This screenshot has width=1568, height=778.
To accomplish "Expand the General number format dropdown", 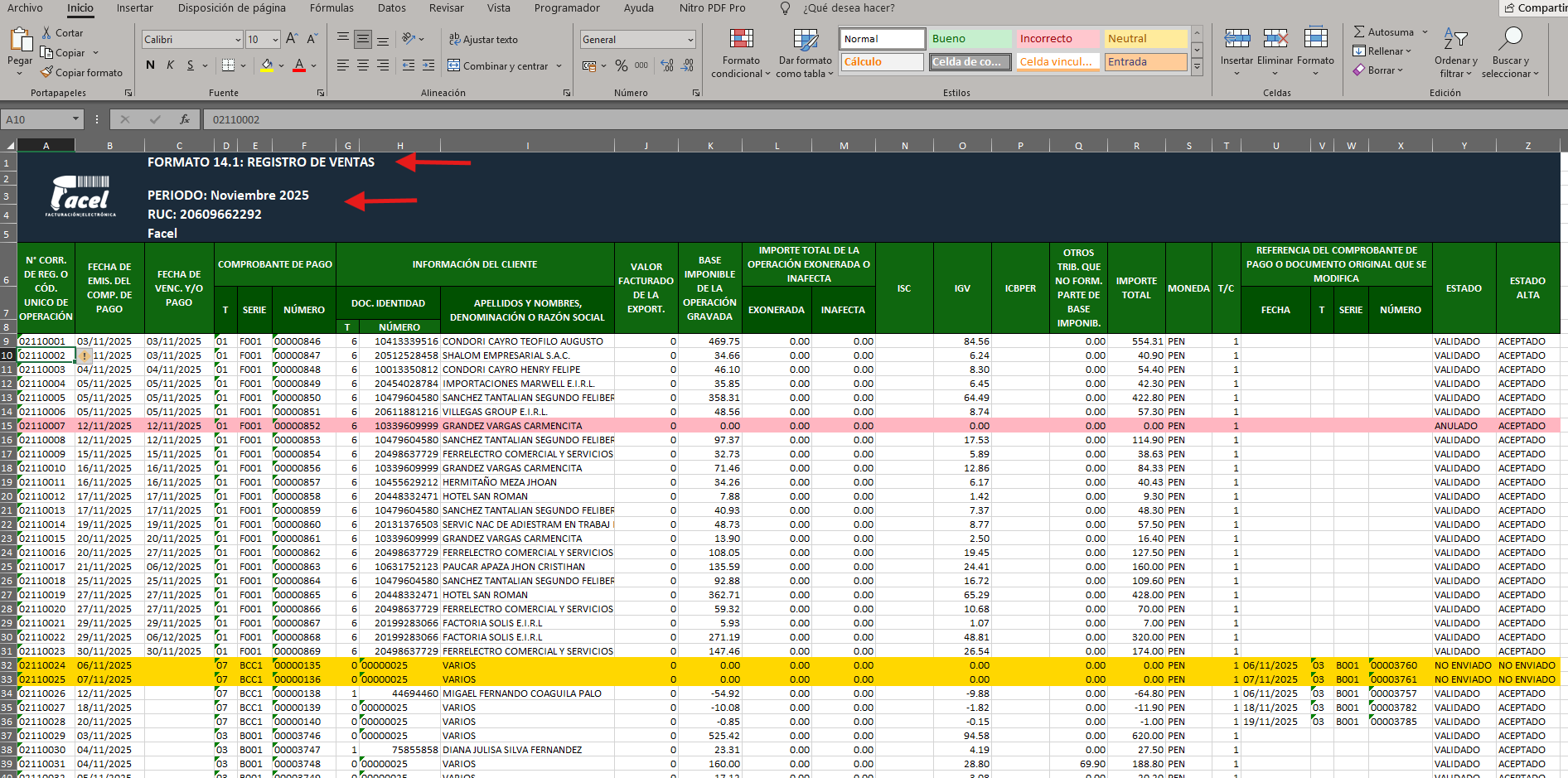I will (690, 40).
